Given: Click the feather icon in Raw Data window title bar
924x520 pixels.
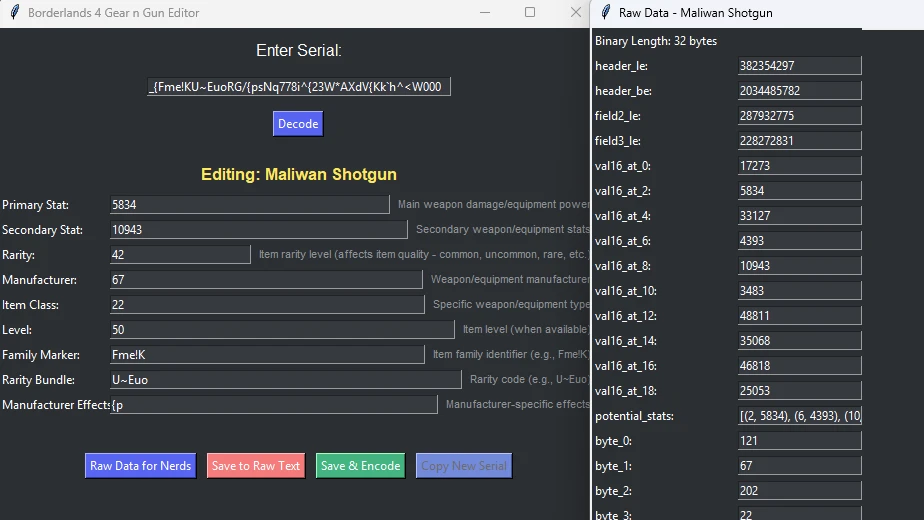Looking at the screenshot, I should click(606, 12).
